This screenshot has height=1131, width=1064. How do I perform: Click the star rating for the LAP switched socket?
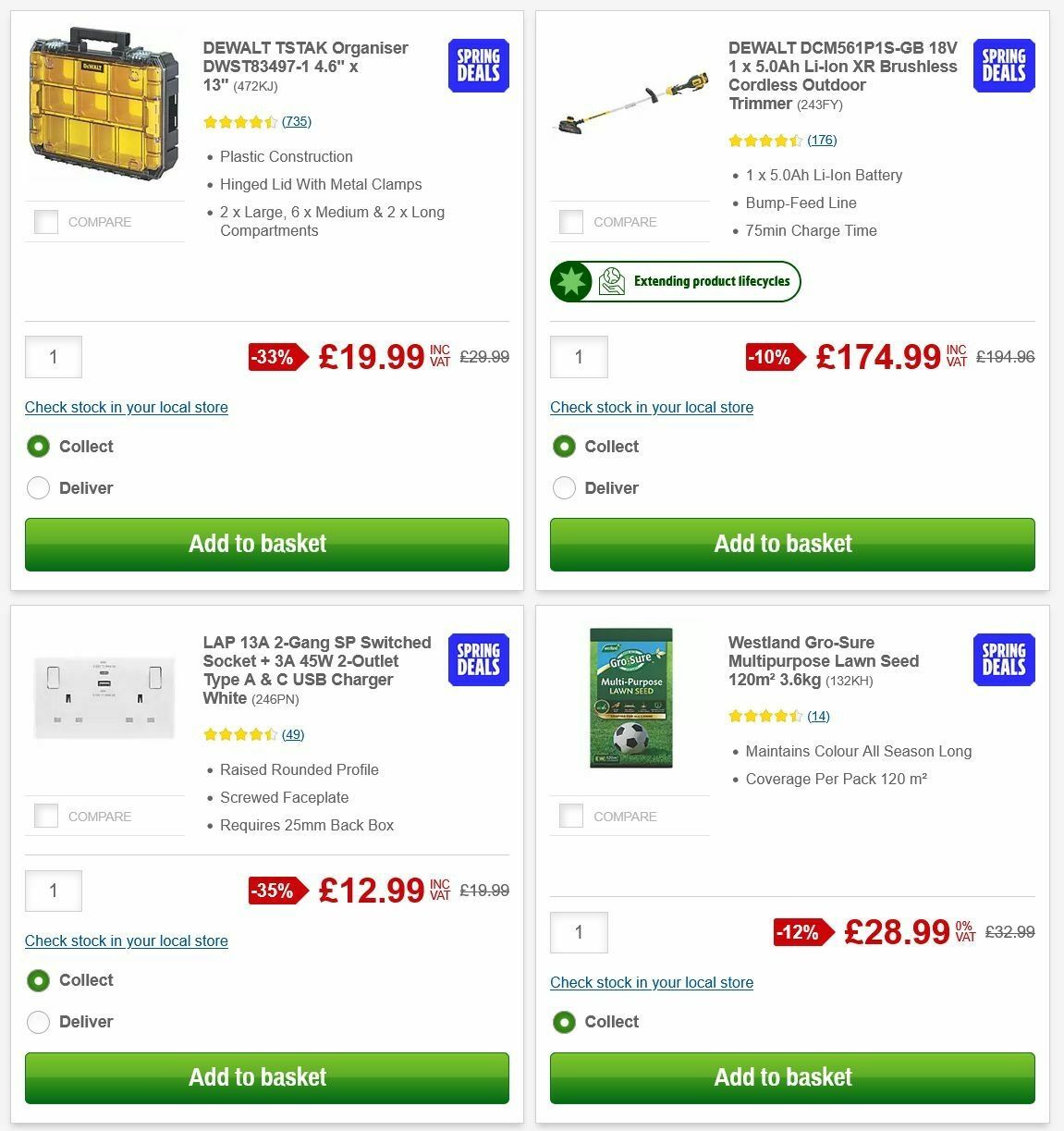(238, 733)
